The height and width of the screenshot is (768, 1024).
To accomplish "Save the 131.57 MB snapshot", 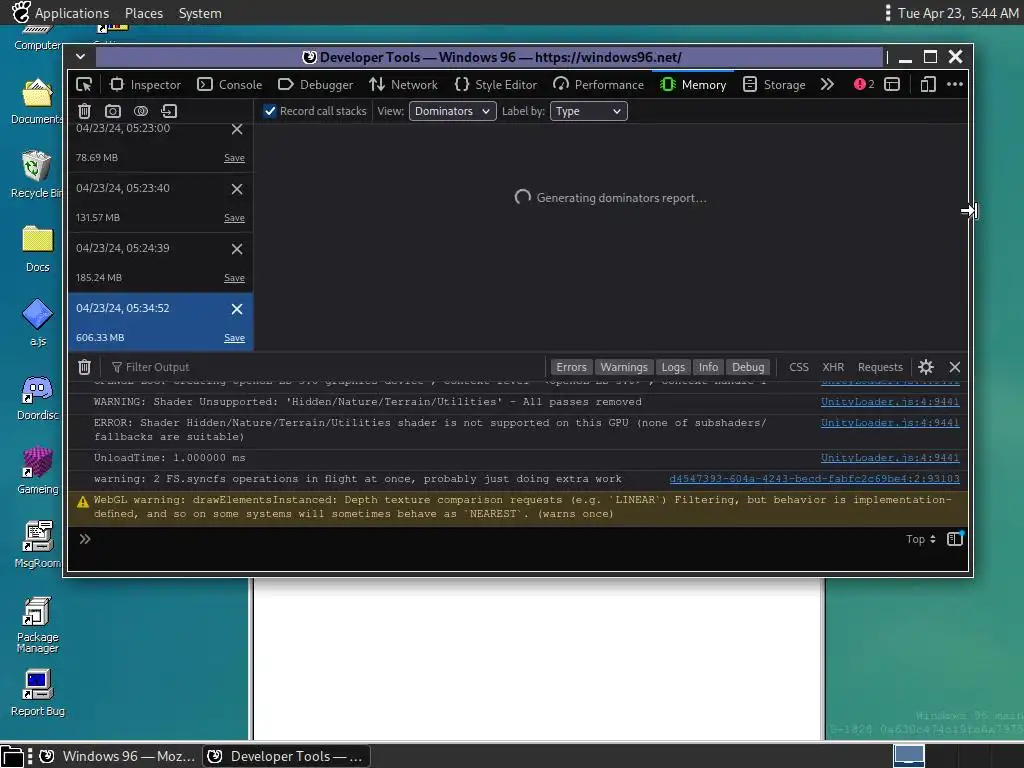I will (x=234, y=218).
